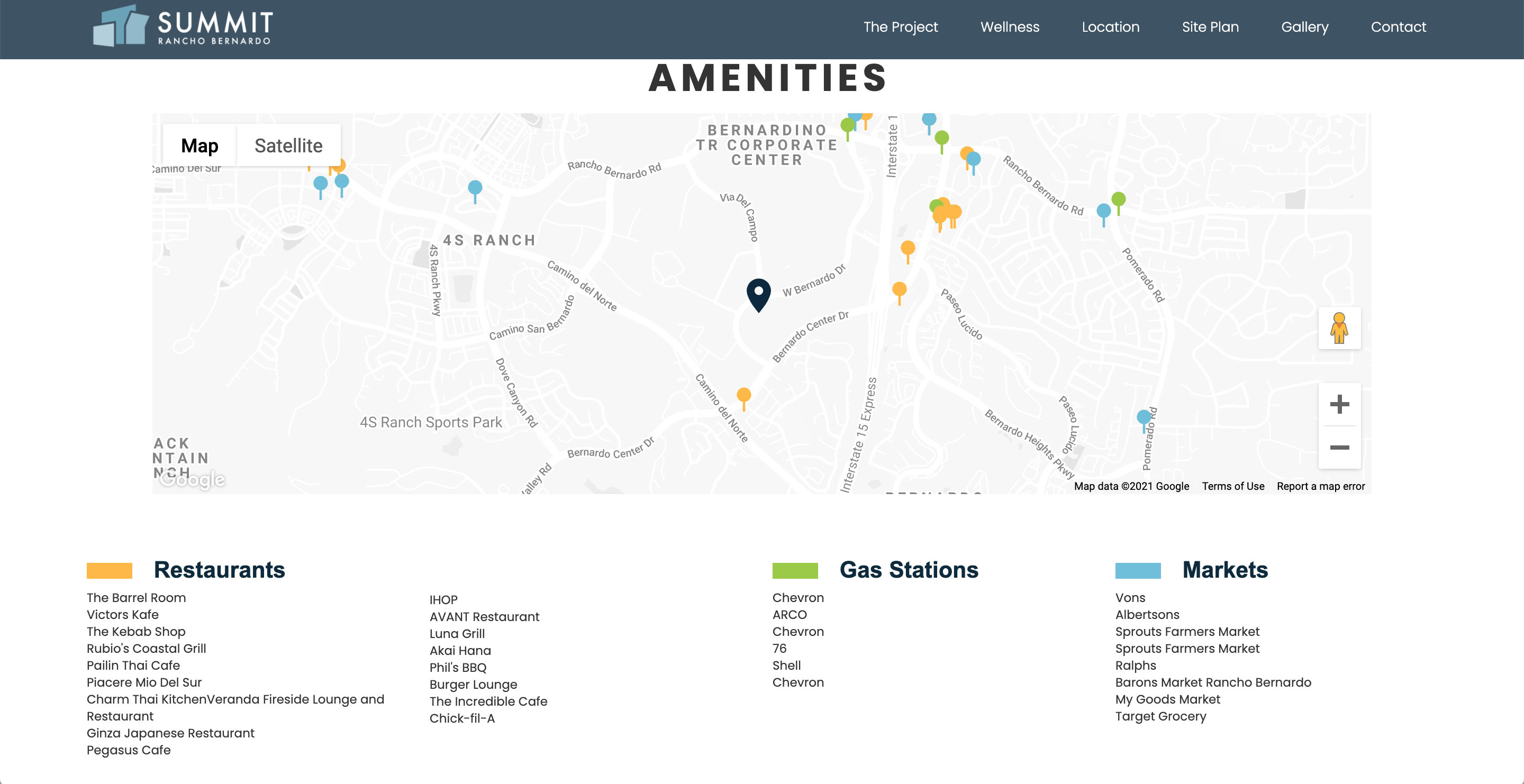Select The Incredible Cafe entry
Screen dimensions: 1524x784
tap(488, 701)
